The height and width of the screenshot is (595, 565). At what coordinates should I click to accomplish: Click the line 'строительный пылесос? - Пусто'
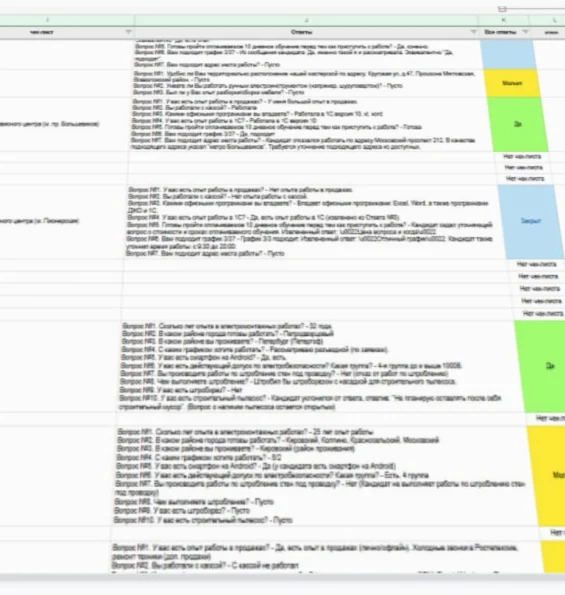tap(203, 520)
